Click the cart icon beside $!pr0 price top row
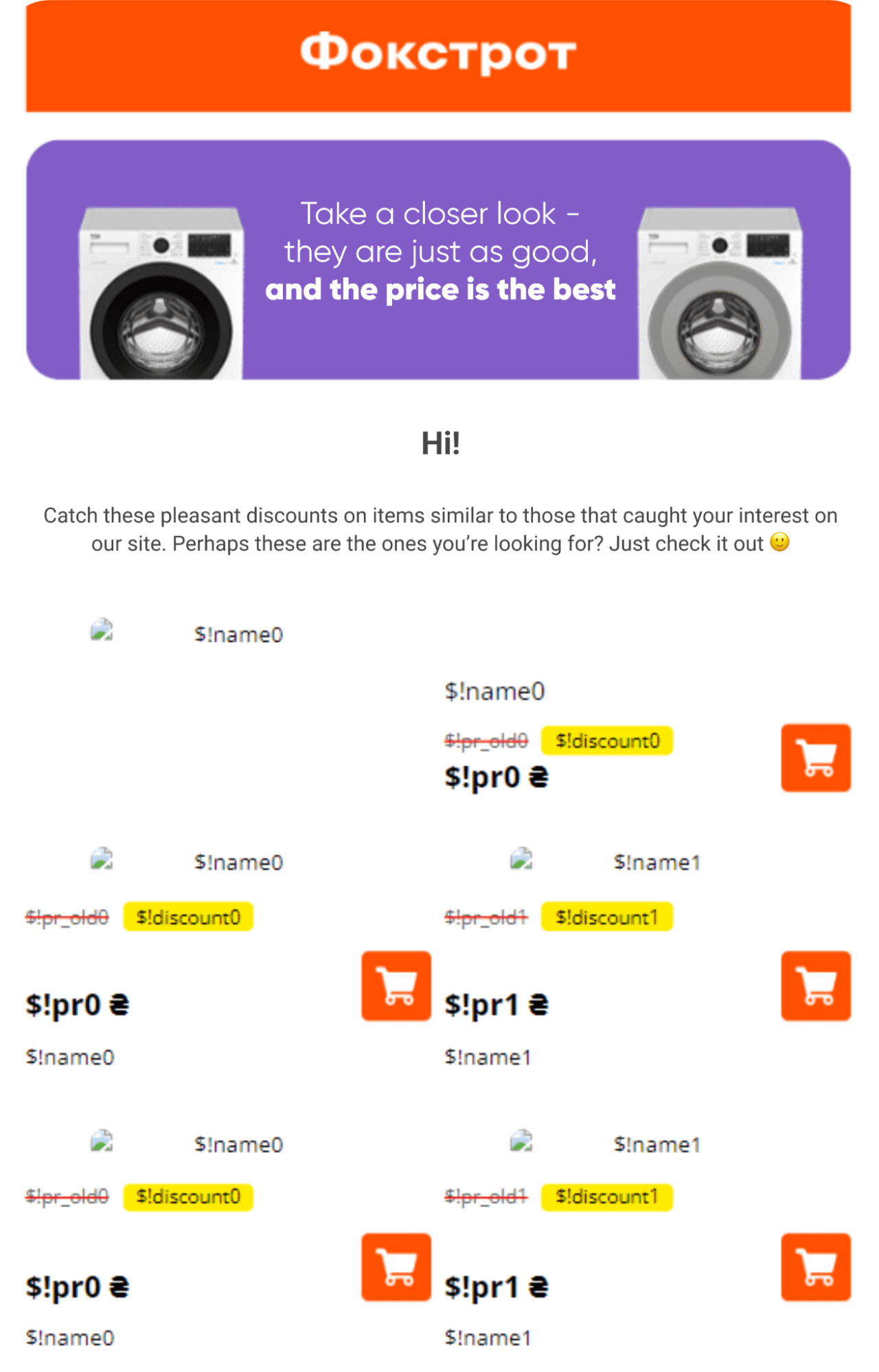 tap(814, 757)
